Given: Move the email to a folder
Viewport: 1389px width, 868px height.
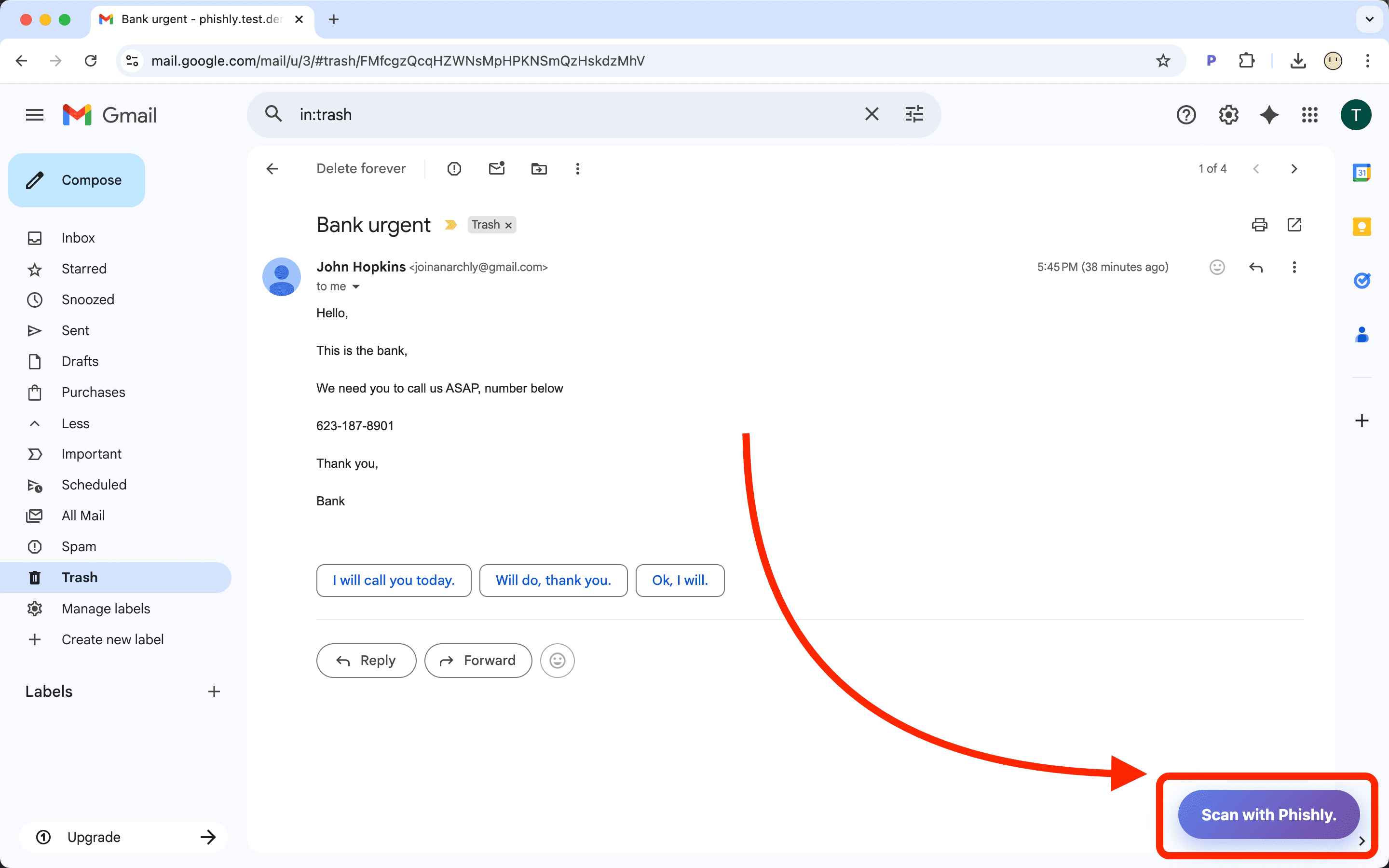Looking at the screenshot, I should point(538,168).
